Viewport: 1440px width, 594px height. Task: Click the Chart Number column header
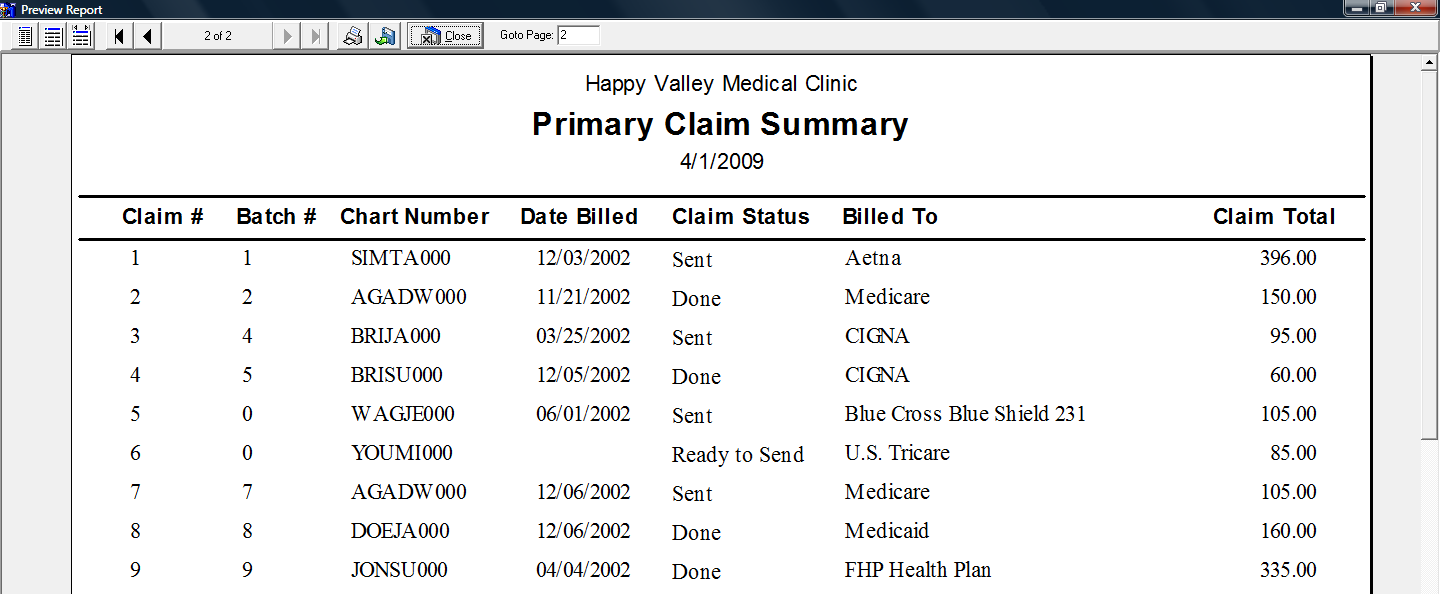[415, 217]
